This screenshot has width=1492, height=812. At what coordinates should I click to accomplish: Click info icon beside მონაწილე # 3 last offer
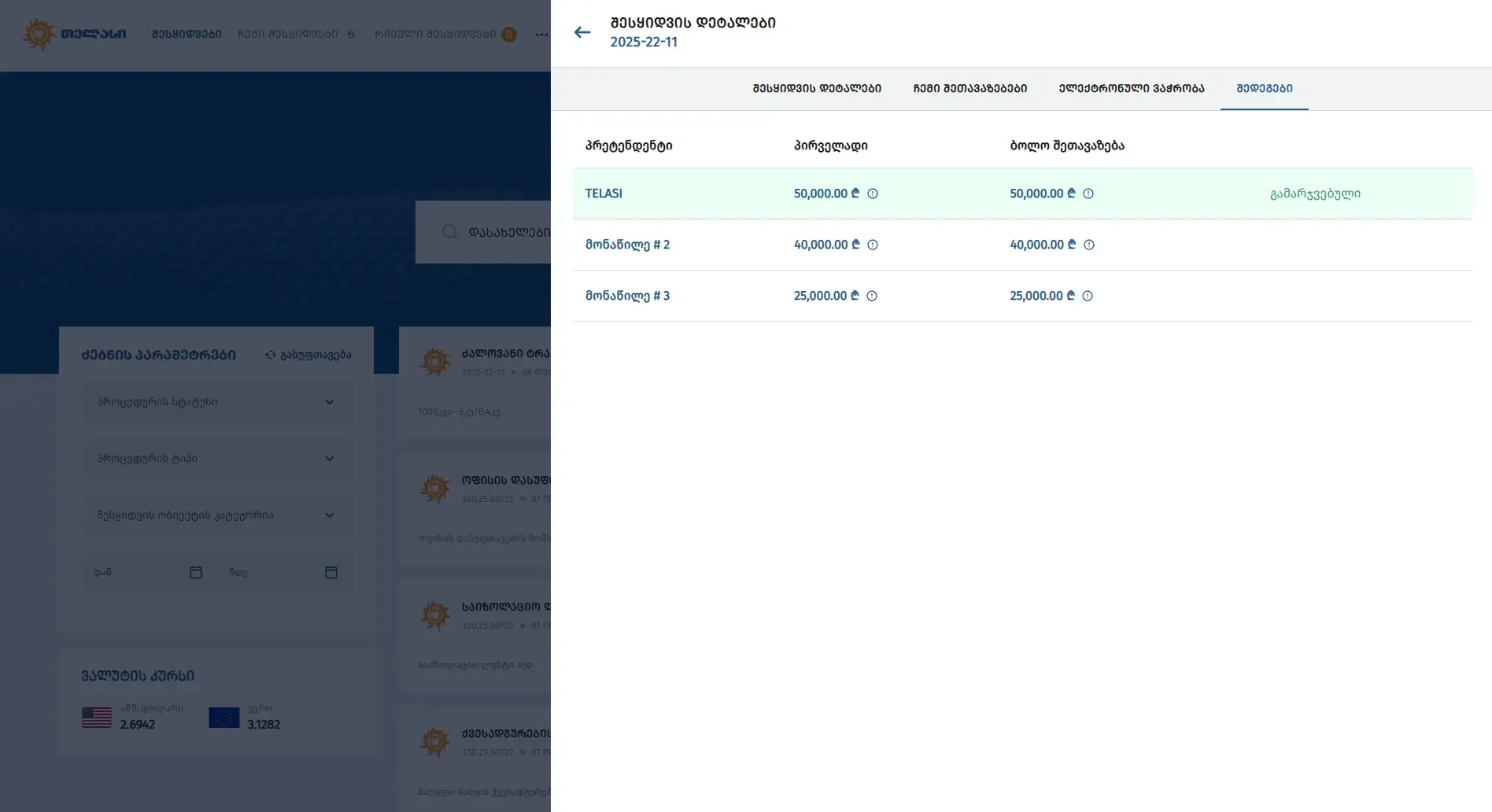(x=1087, y=296)
